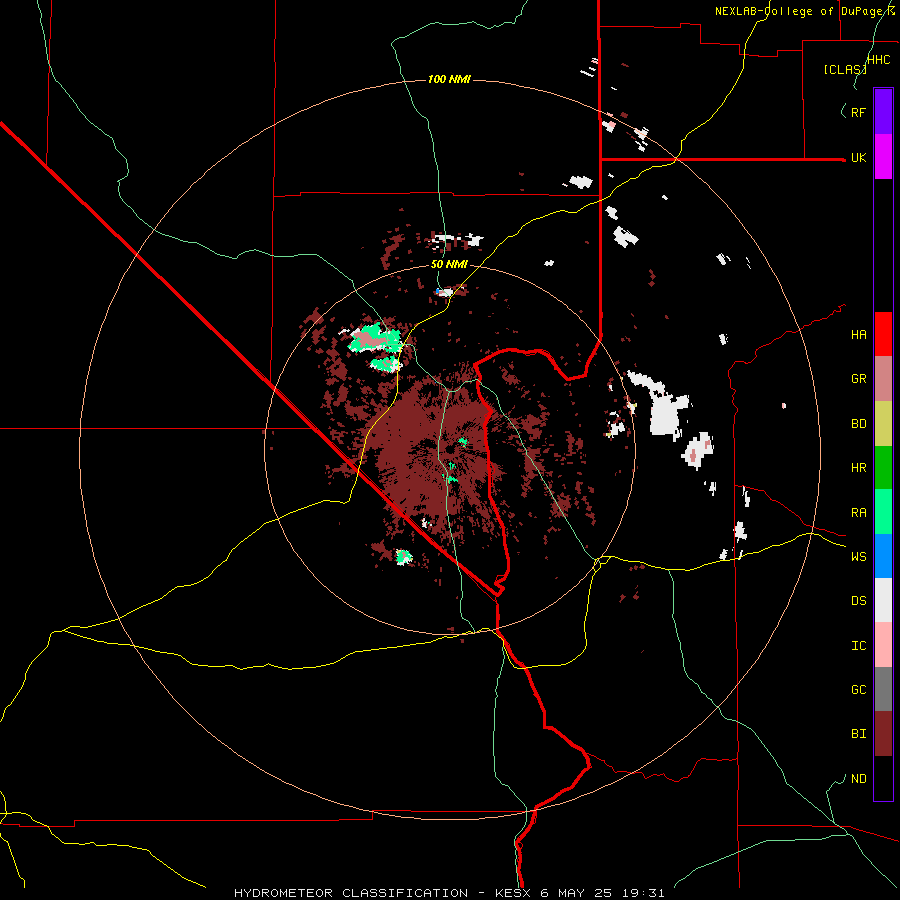Viewport: 900px width, 900px height.
Task: Click the GC gray legend swatch
Action: [x=883, y=689]
